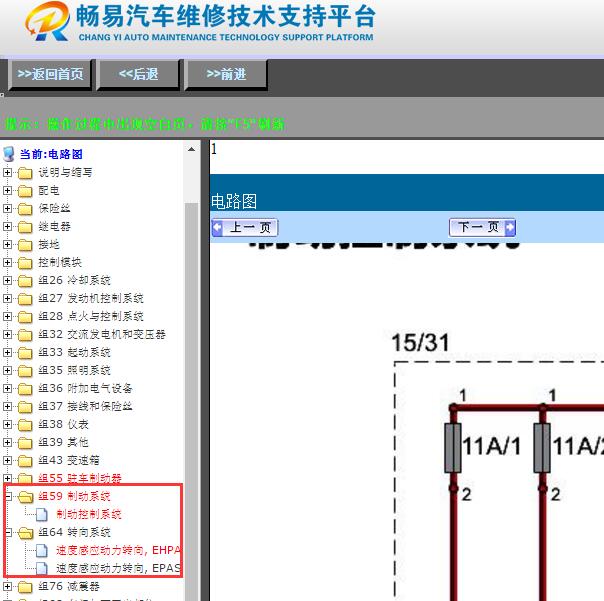Click the folder icon for 组35 照明系统

tap(25, 371)
